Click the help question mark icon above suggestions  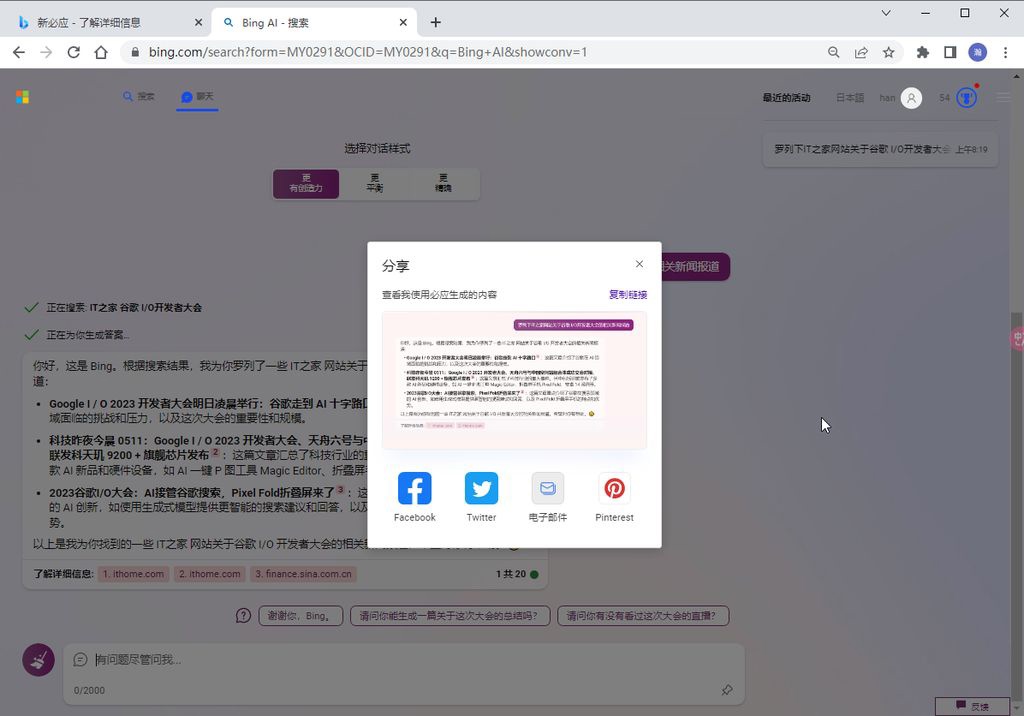tap(243, 616)
